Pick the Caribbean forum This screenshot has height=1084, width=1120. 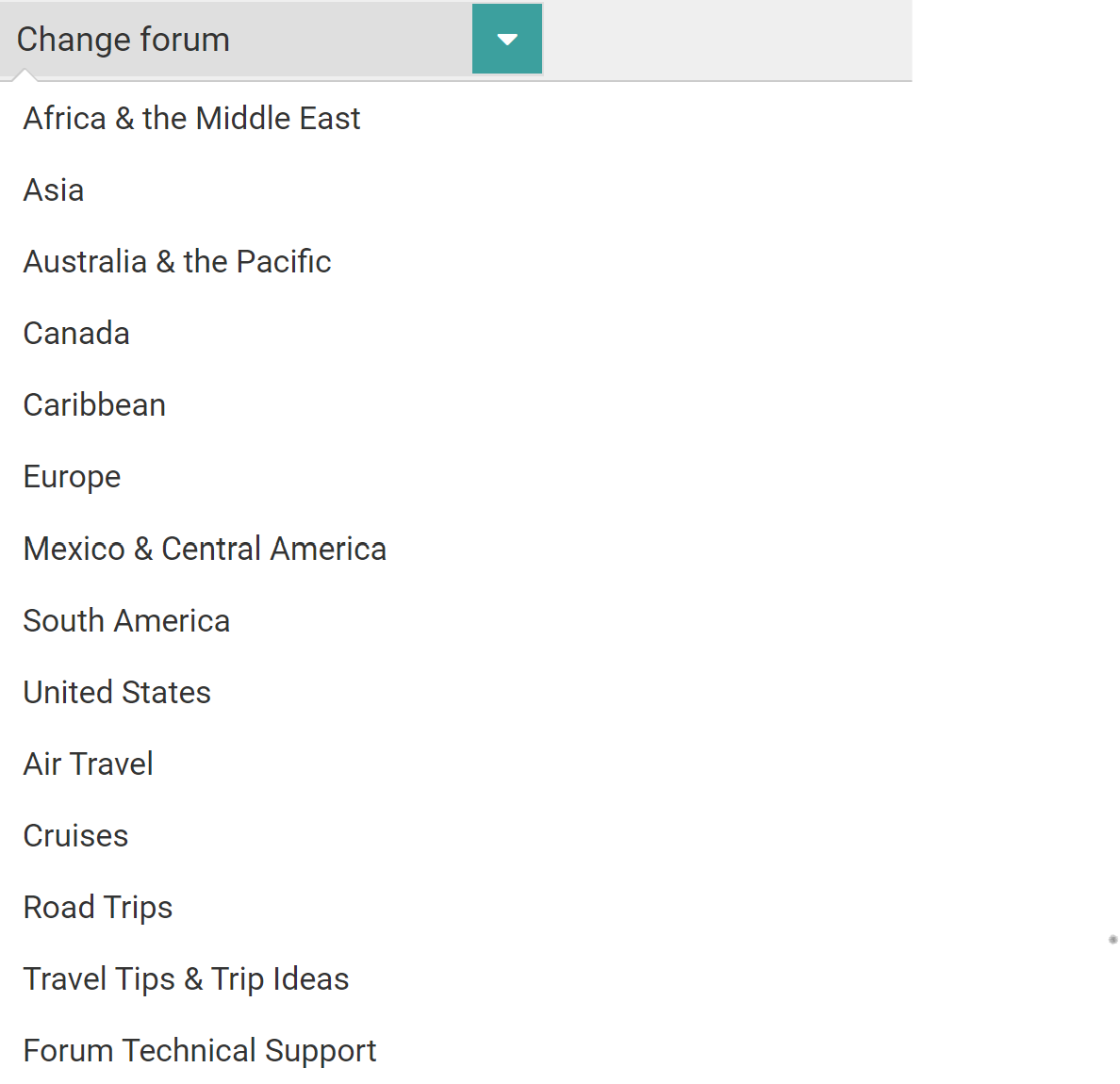pos(94,405)
